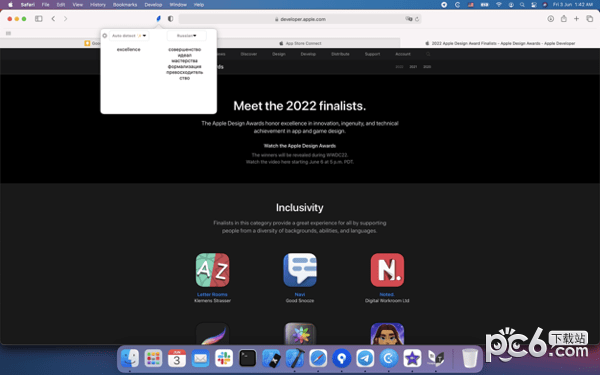Open Control Center in menu bar
Screen dimensions: 600x375
coord(534,5)
